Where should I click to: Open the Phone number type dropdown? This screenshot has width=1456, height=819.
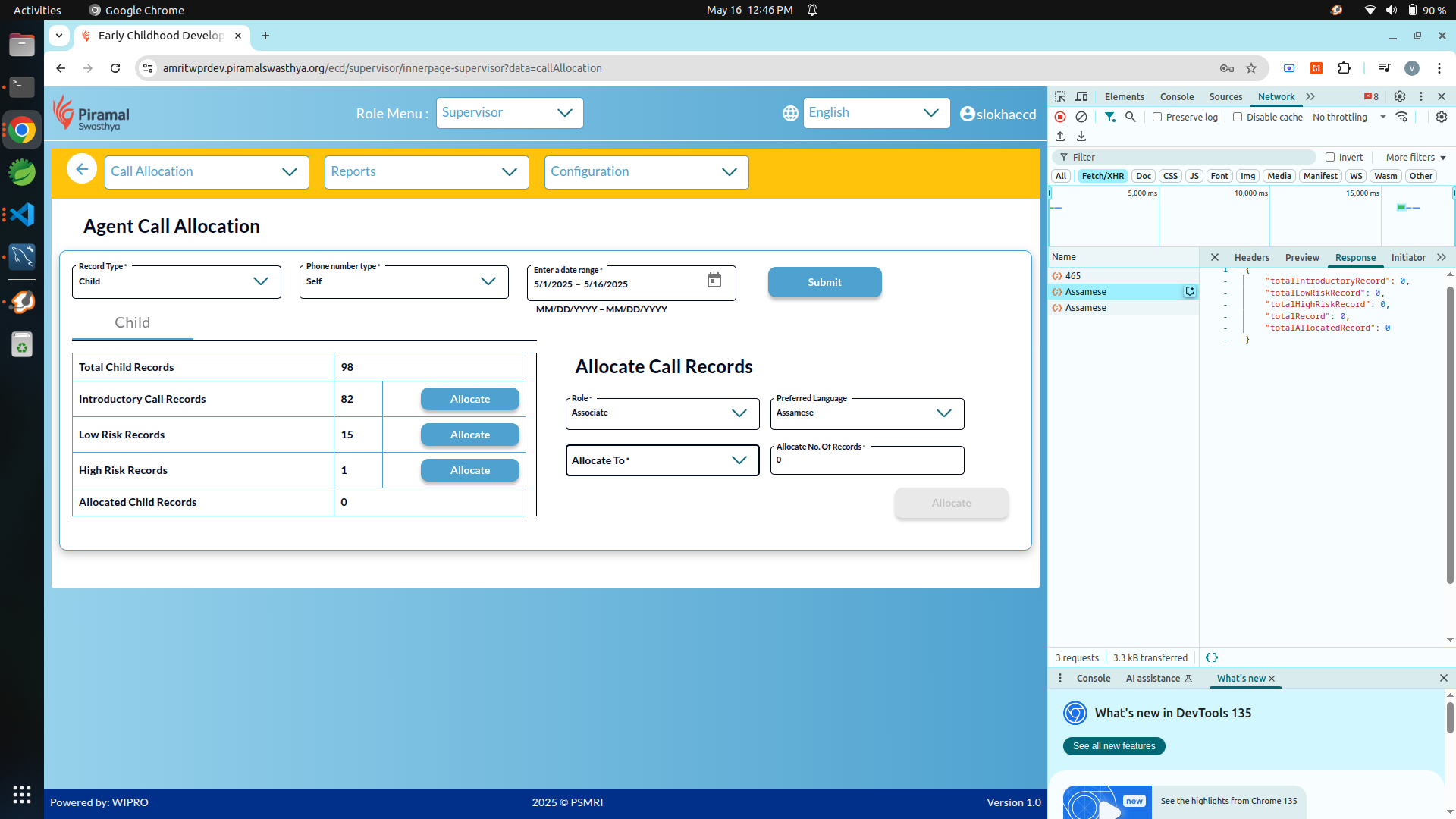pos(403,282)
